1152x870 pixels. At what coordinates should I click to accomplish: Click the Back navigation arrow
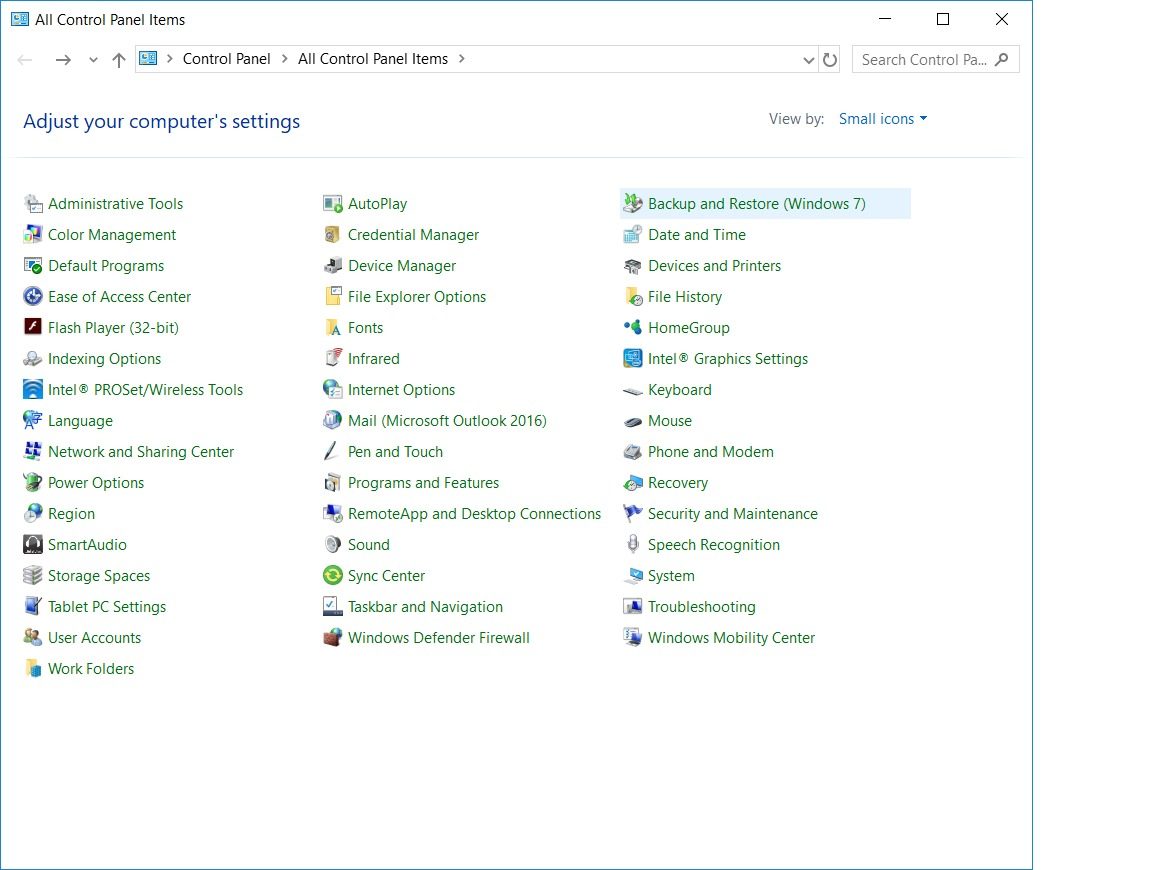click(x=25, y=60)
